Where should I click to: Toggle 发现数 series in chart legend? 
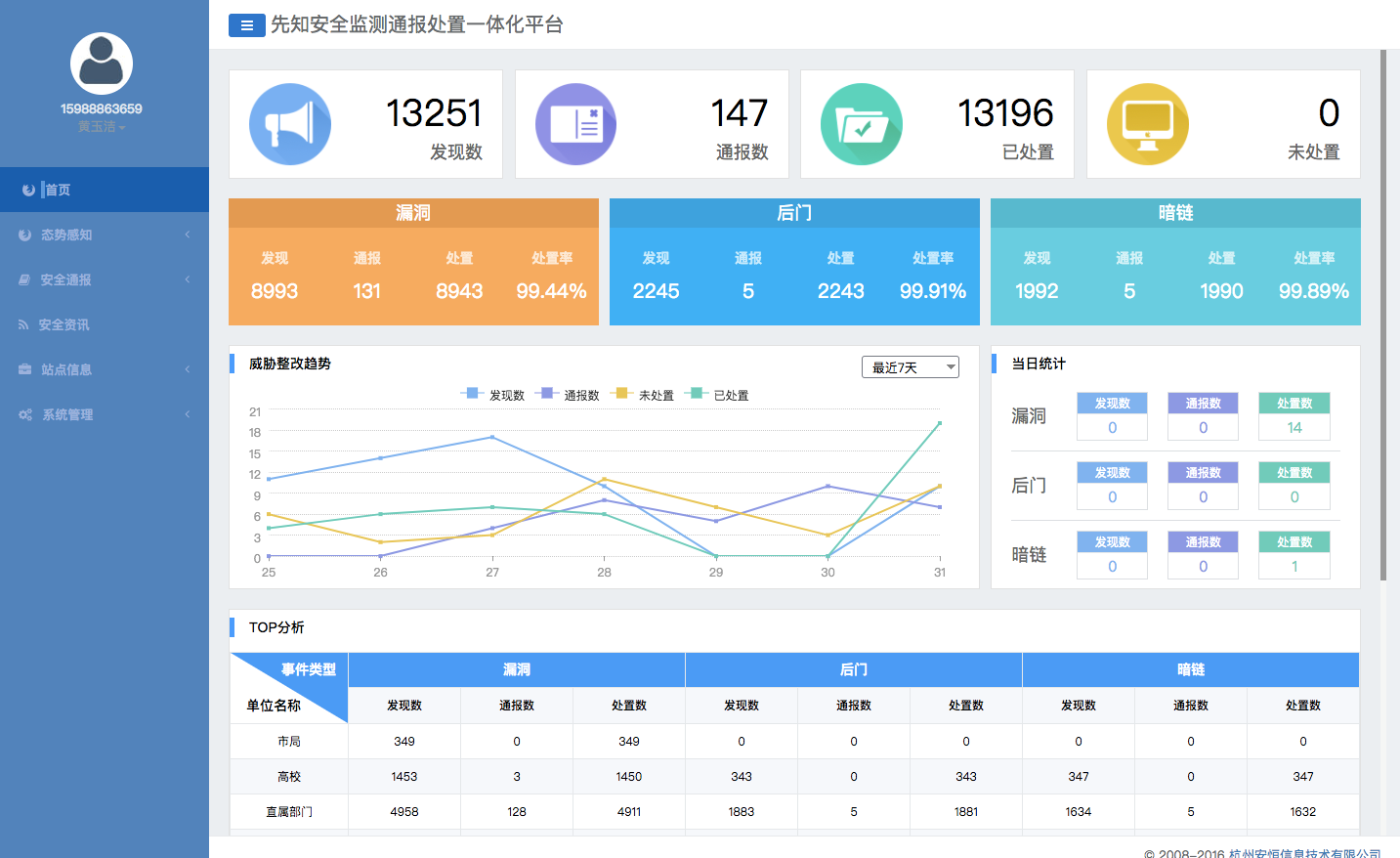click(x=493, y=395)
